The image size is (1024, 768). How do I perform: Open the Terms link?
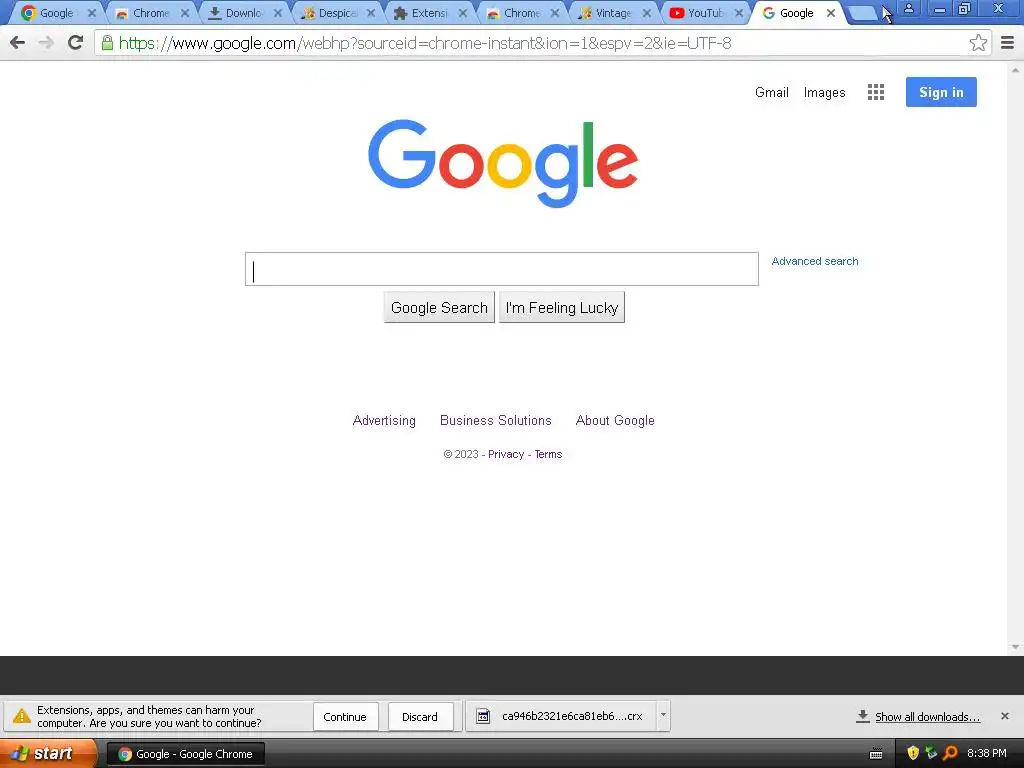coord(548,454)
